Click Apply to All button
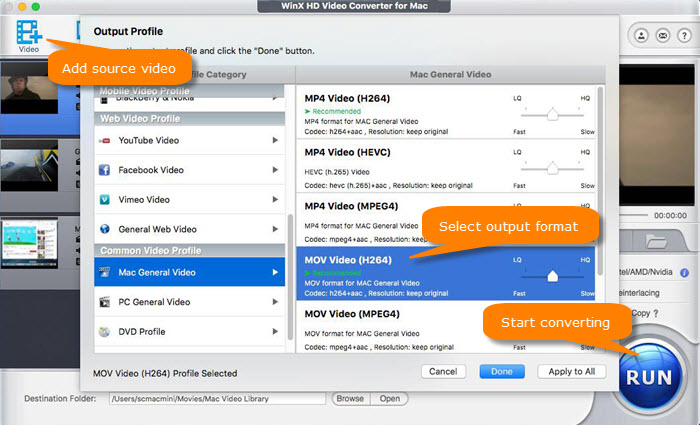Image resolution: width=700 pixels, height=425 pixels. point(571,371)
